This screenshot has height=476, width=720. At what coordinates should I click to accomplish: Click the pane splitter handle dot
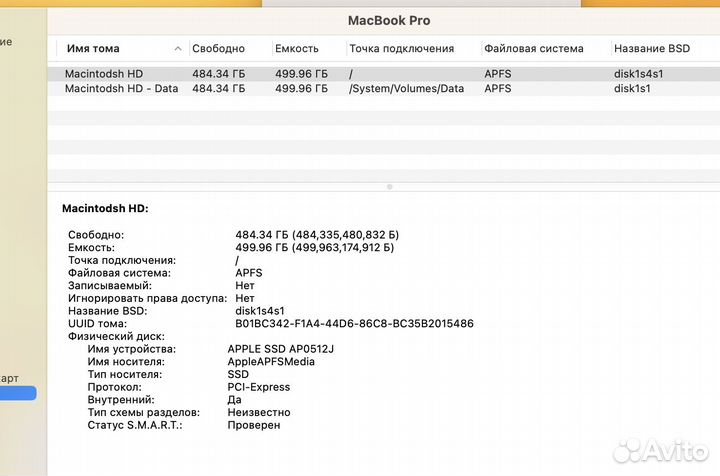389,187
